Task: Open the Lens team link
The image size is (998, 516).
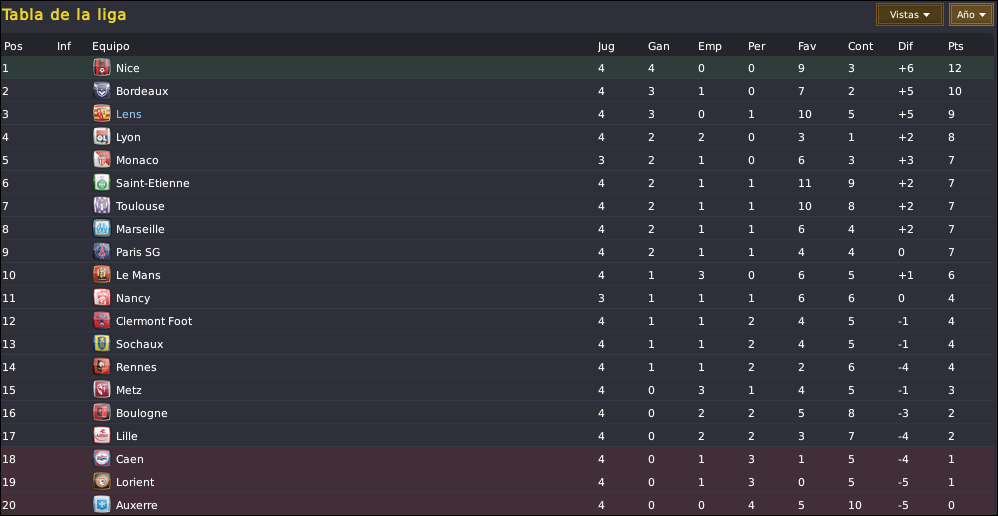Action: pyautogui.click(x=129, y=114)
